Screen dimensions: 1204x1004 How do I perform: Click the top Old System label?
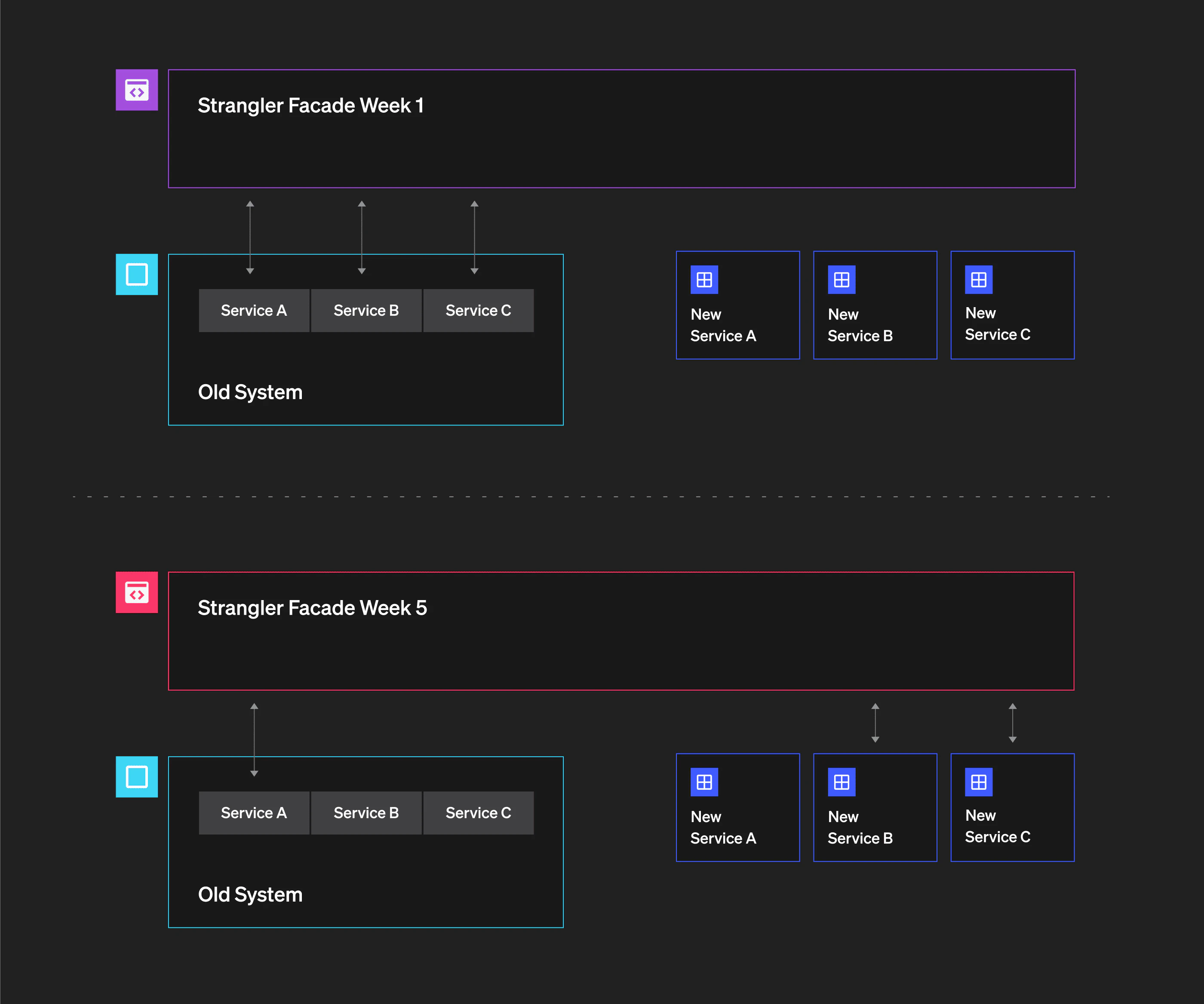[x=250, y=392]
